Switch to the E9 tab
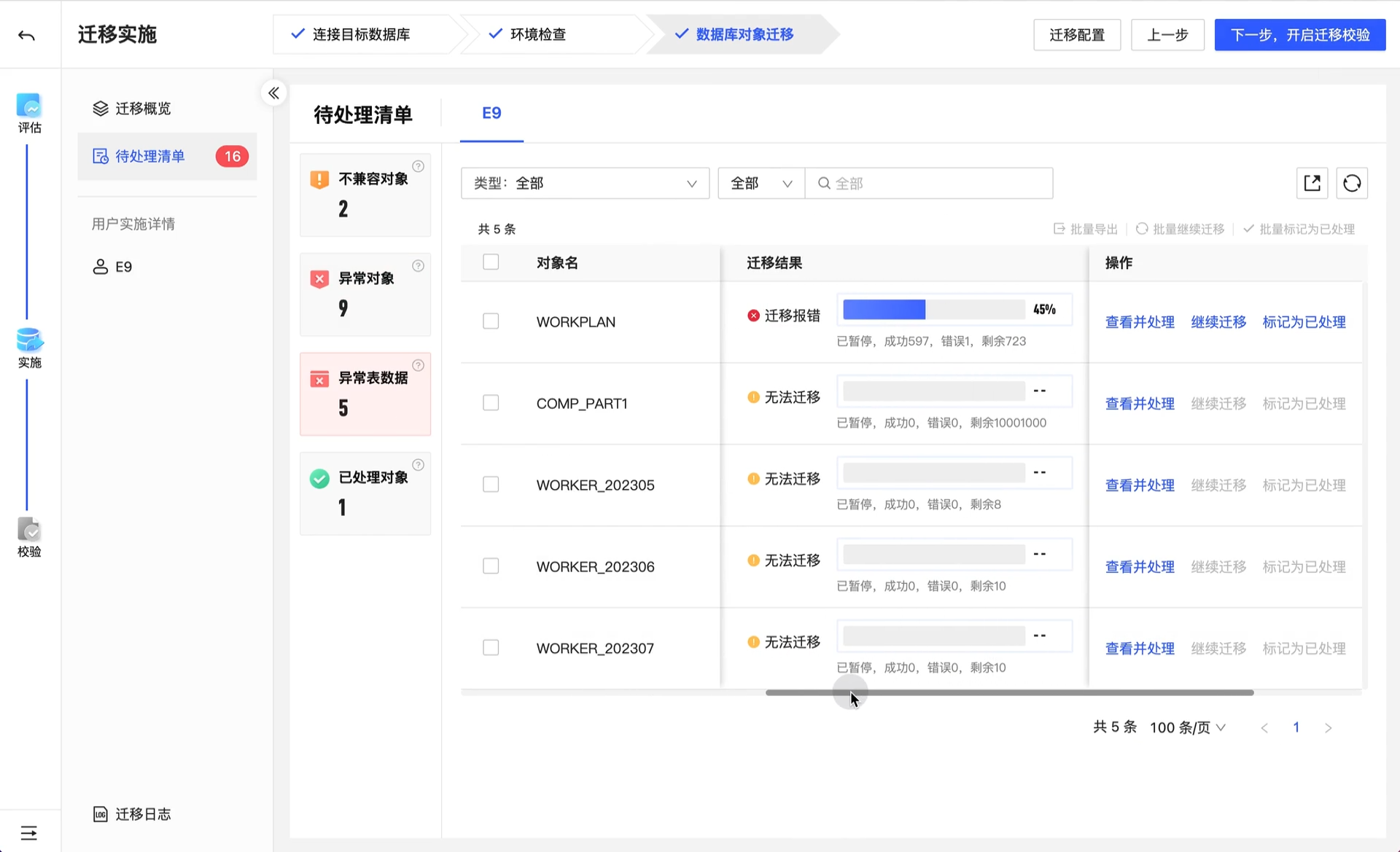 pyautogui.click(x=491, y=113)
